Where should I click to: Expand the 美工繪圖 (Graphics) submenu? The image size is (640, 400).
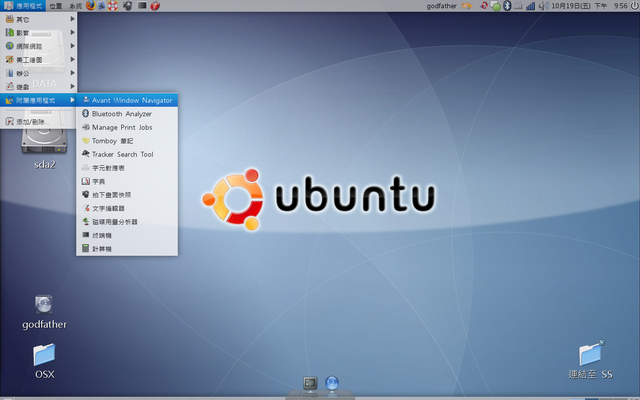point(39,59)
